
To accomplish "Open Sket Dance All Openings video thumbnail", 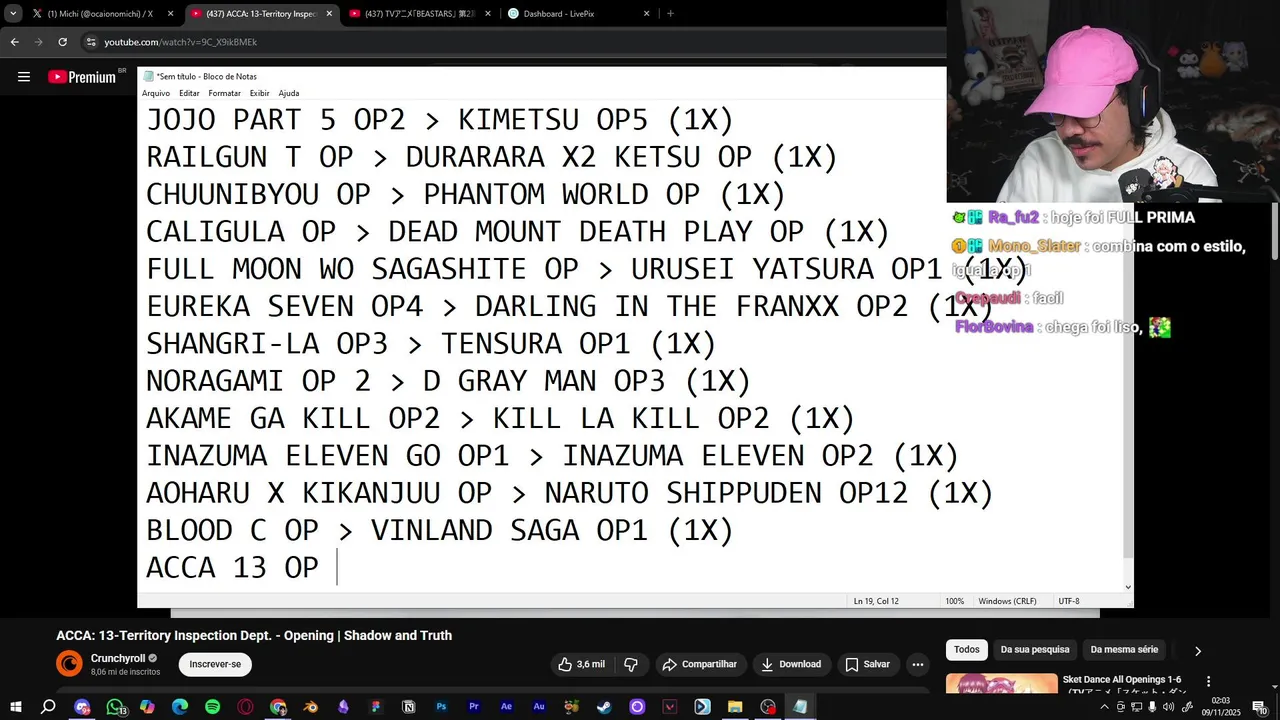I will [x=1001, y=684].
